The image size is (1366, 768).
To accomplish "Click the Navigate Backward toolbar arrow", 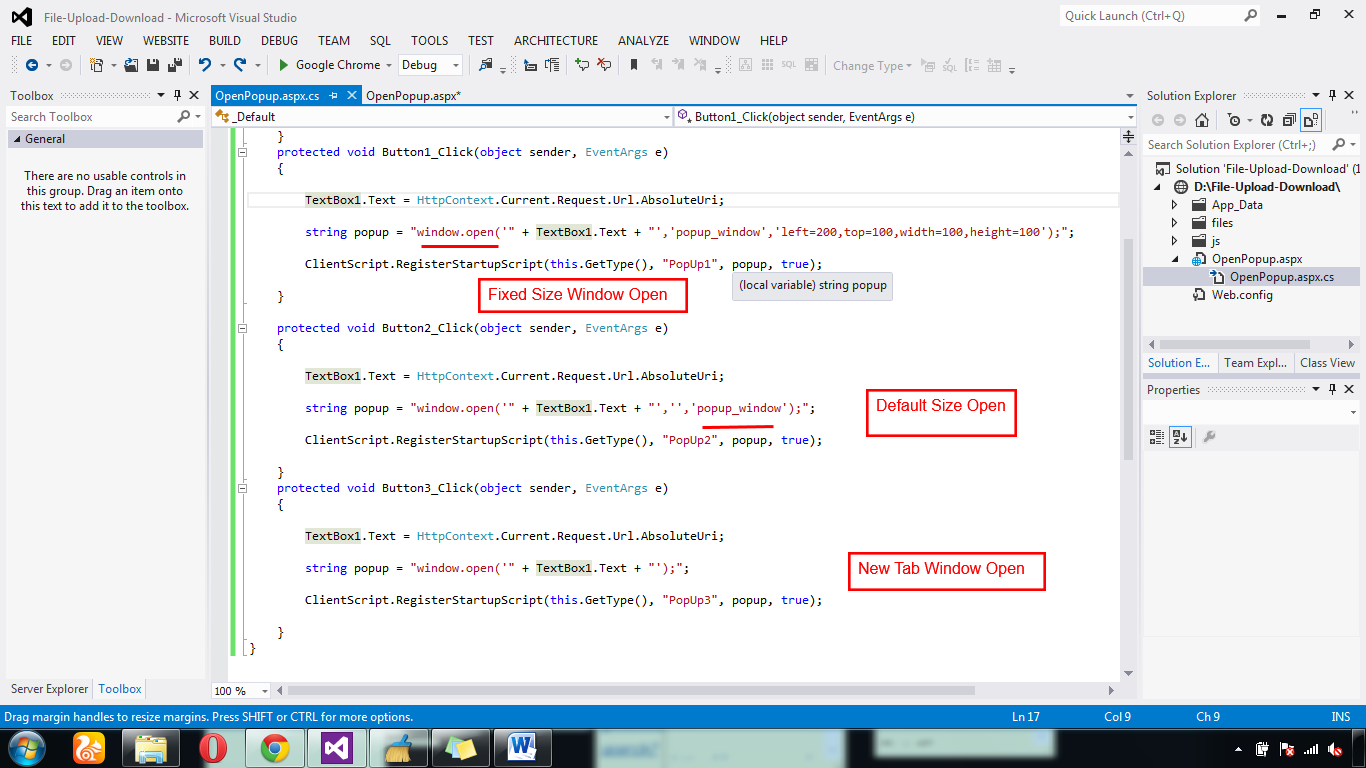I will tap(32, 65).
